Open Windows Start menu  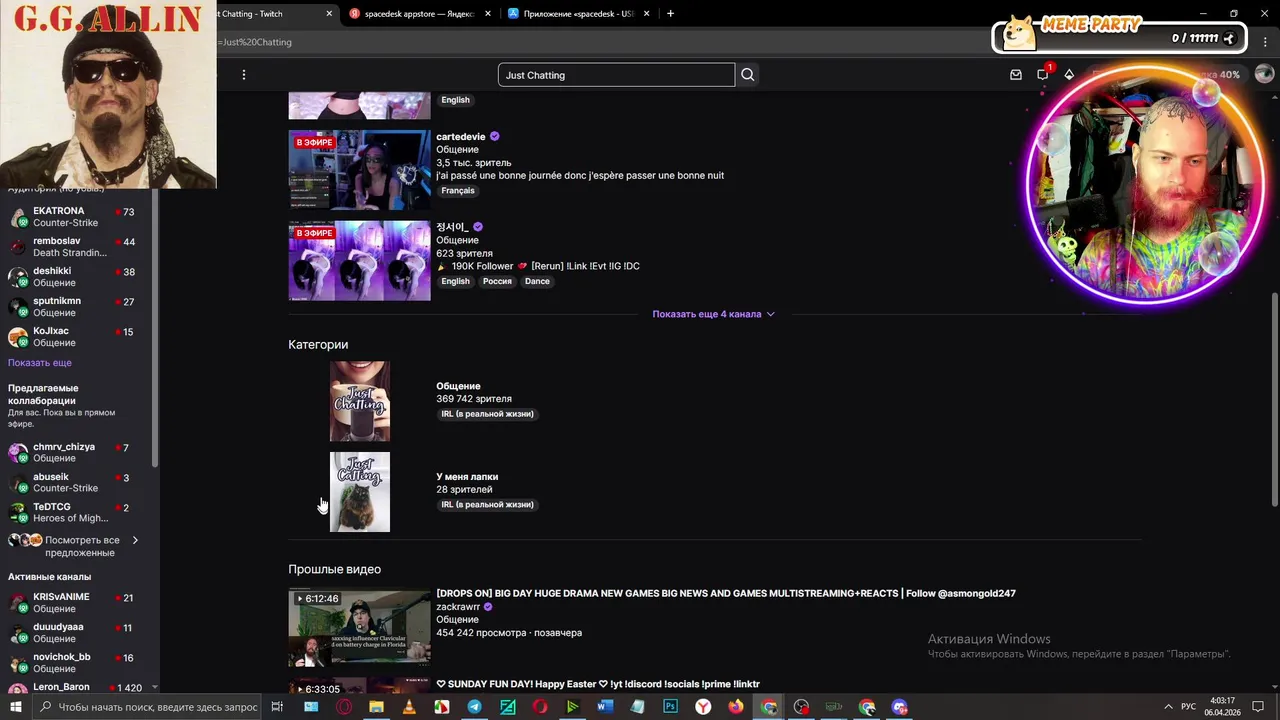16,707
